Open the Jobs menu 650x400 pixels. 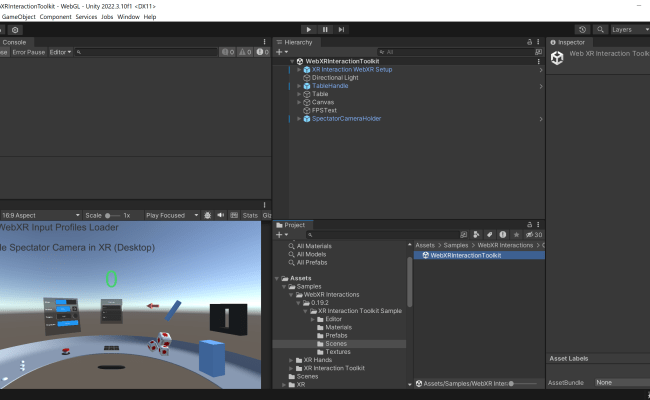tap(107, 17)
